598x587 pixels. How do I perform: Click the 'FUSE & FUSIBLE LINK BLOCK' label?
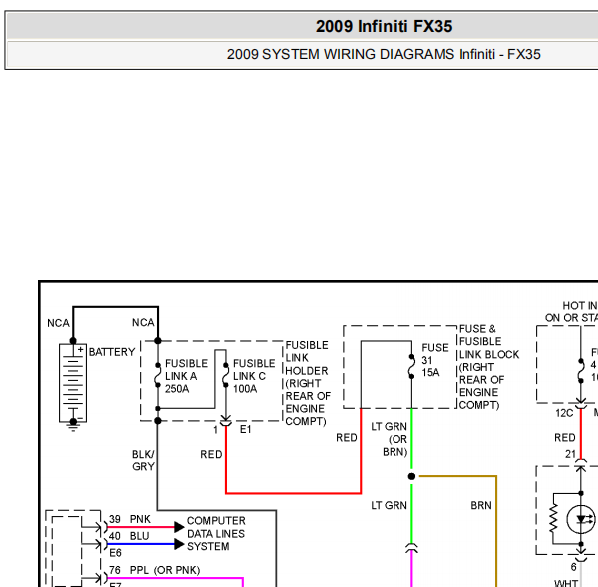click(x=489, y=367)
